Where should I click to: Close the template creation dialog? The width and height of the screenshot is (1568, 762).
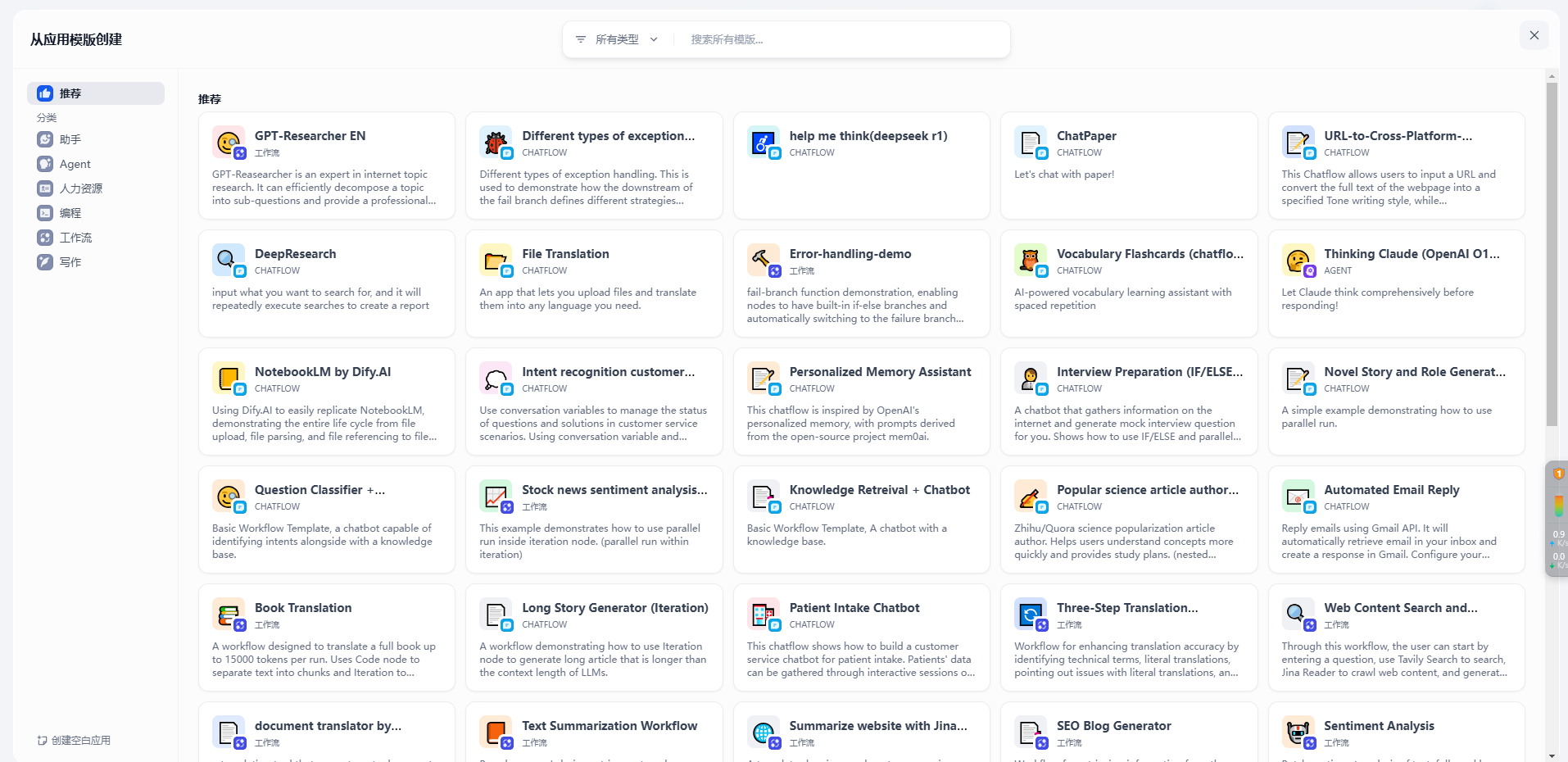(1534, 35)
